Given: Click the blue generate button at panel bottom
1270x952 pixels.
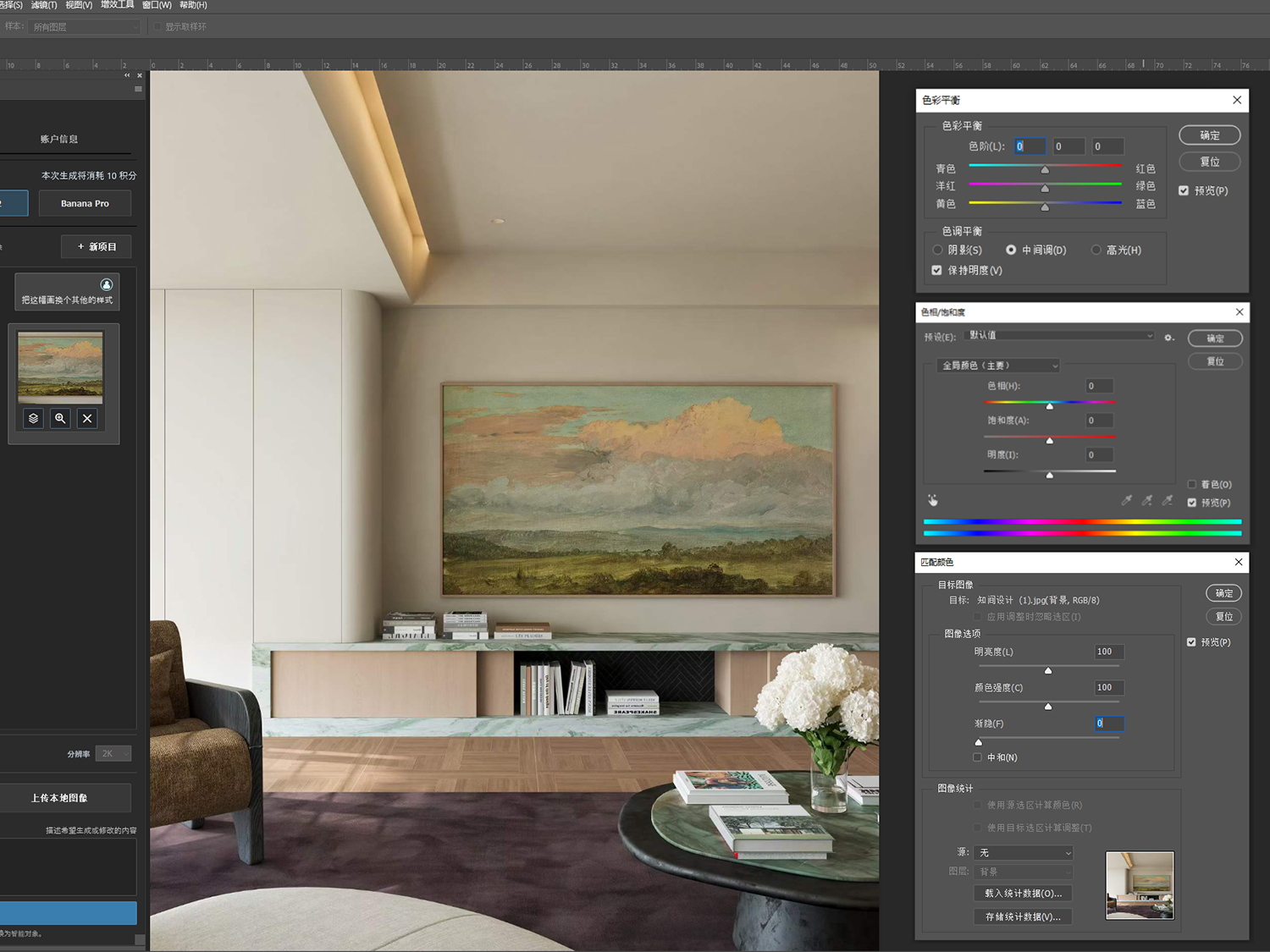Looking at the screenshot, I should pos(68,913).
